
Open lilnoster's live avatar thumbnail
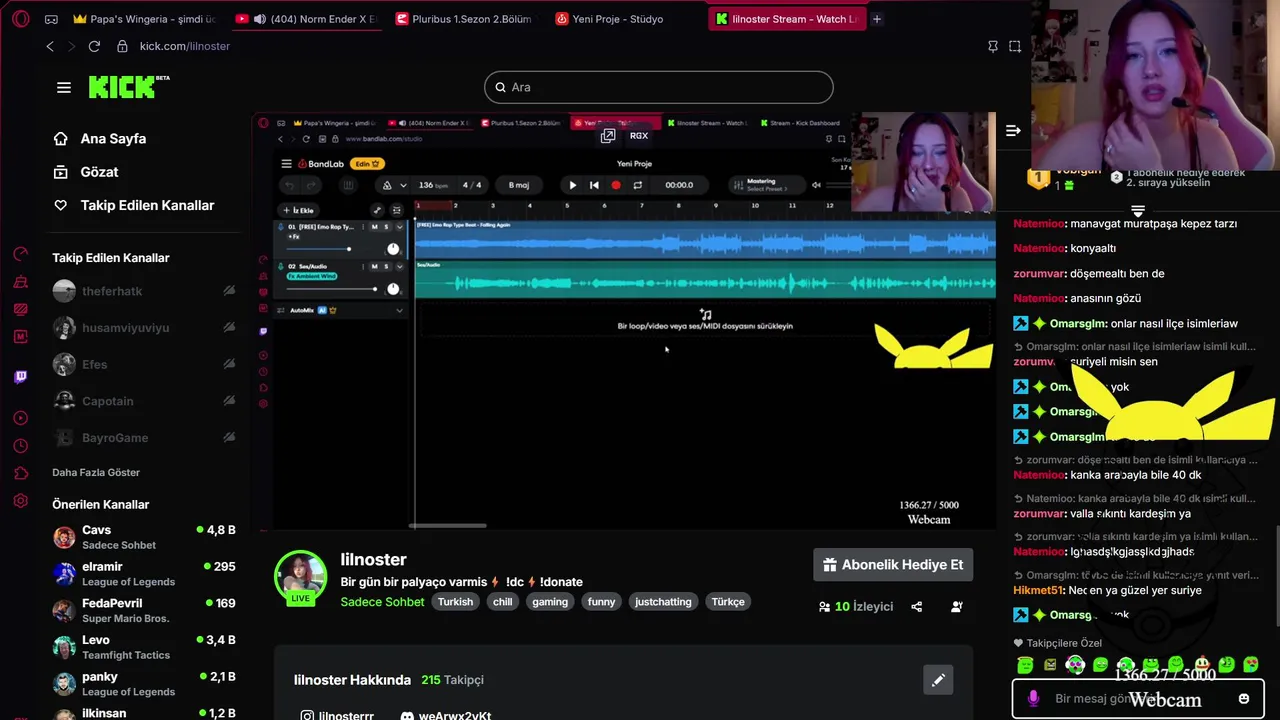pos(301,577)
